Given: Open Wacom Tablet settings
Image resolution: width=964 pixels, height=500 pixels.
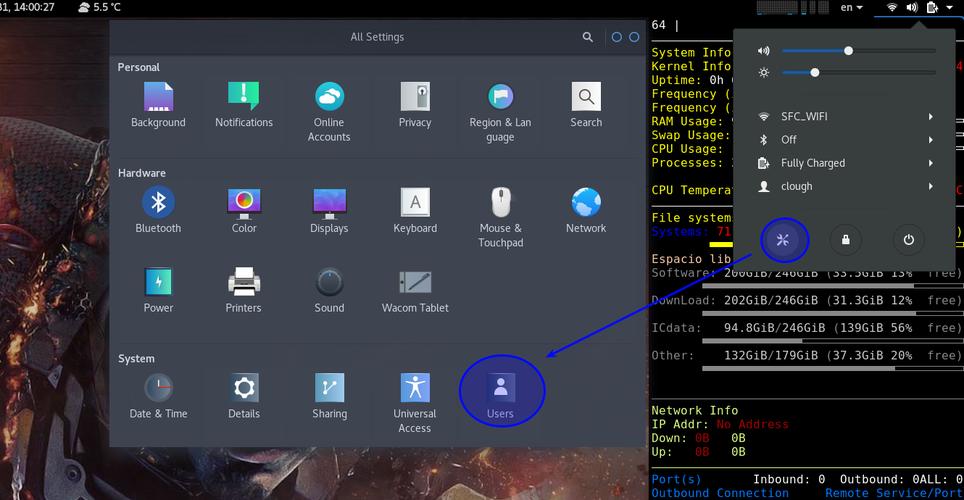Looking at the screenshot, I should pos(415,290).
